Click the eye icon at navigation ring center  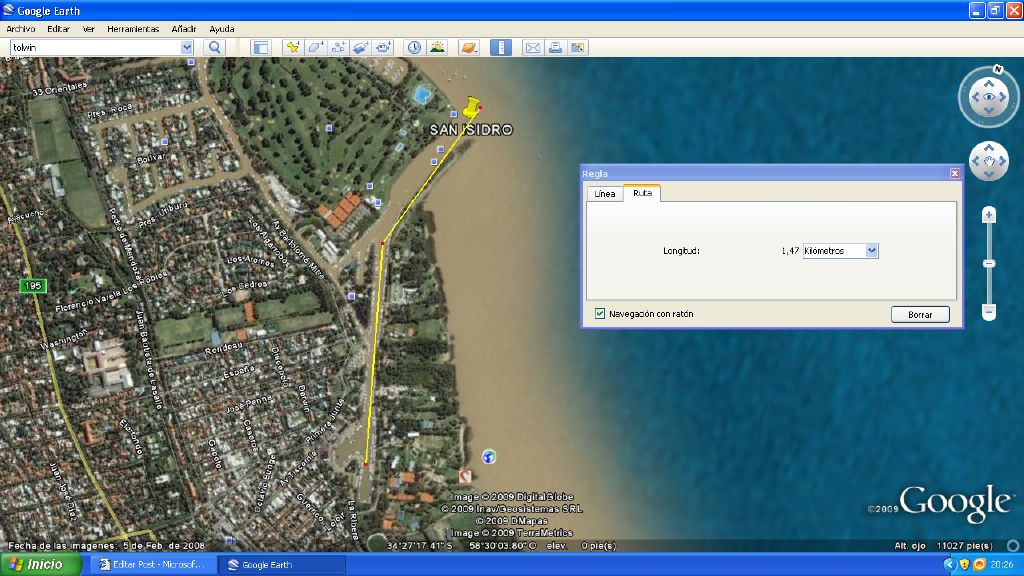(x=989, y=97)
